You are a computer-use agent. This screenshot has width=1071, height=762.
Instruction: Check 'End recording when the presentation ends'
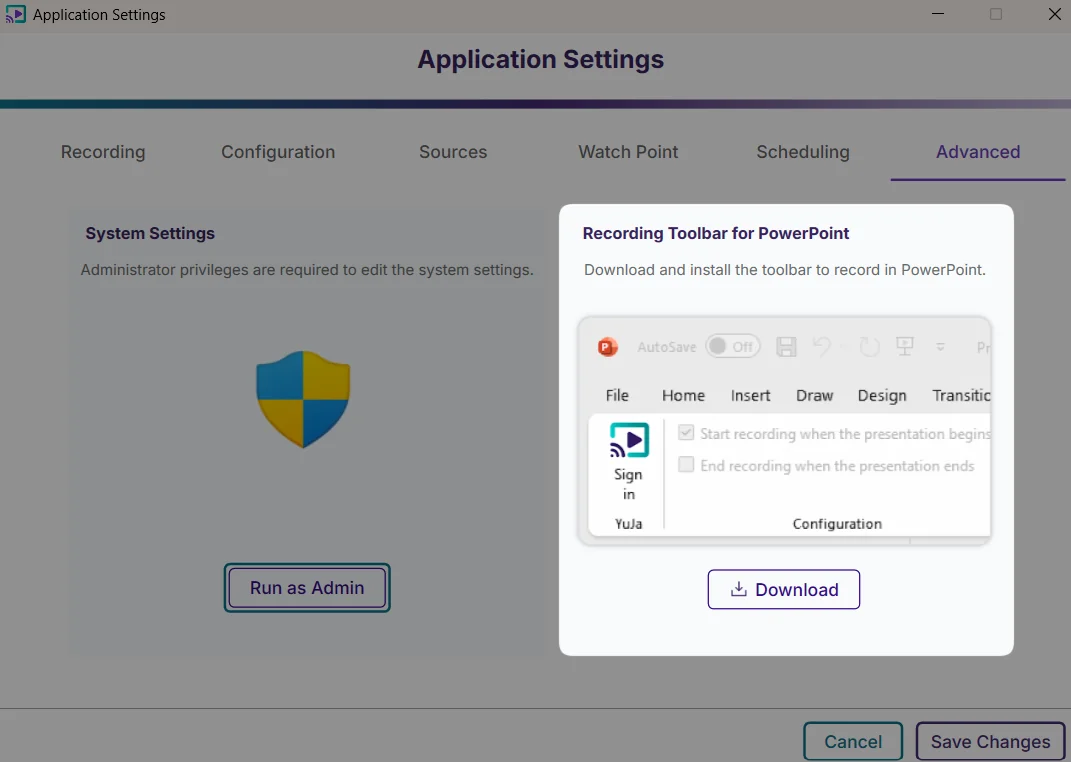[x=686, y=465]
